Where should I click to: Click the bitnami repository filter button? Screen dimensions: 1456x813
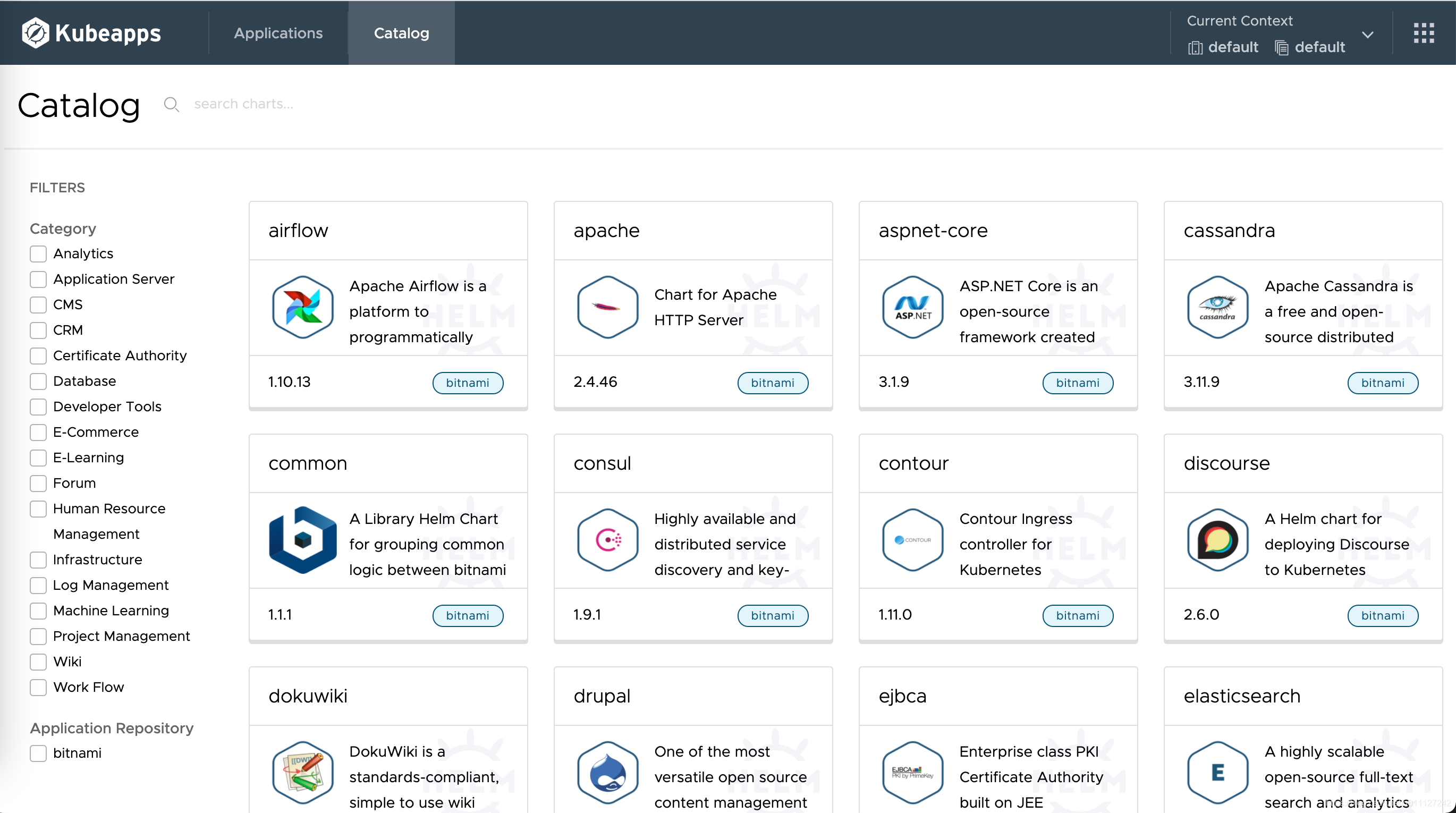coord(38,752)
